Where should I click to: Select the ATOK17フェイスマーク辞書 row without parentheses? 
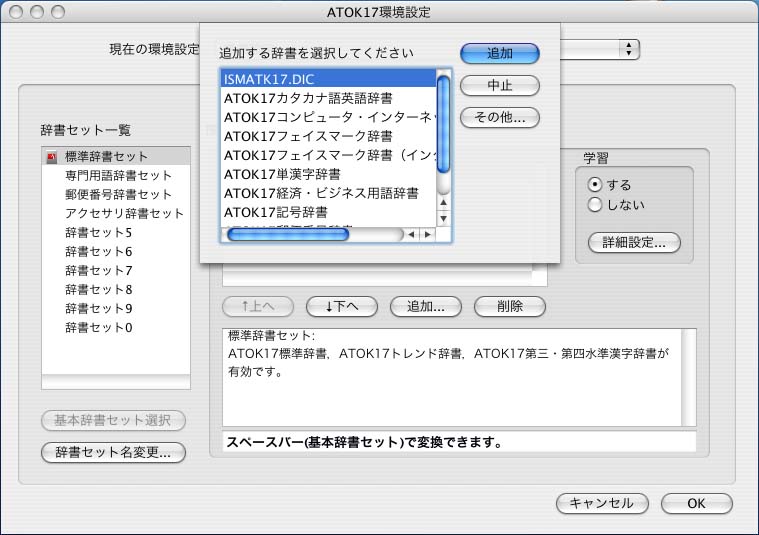tap(329, 136)
